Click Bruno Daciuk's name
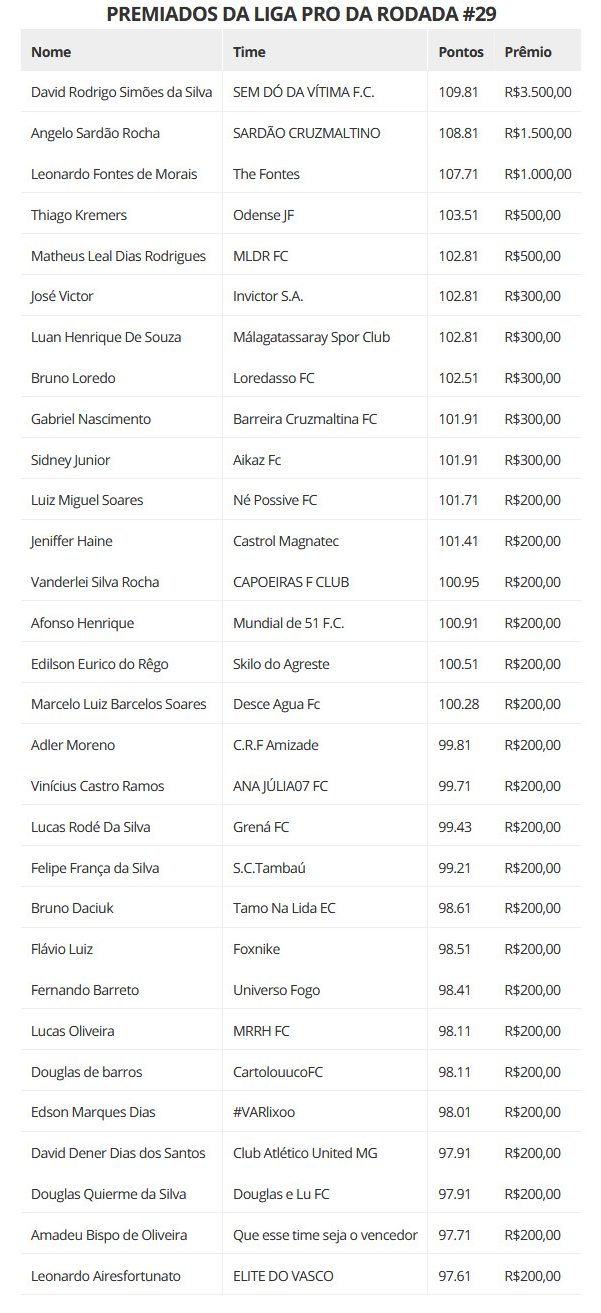 [73, 908]
